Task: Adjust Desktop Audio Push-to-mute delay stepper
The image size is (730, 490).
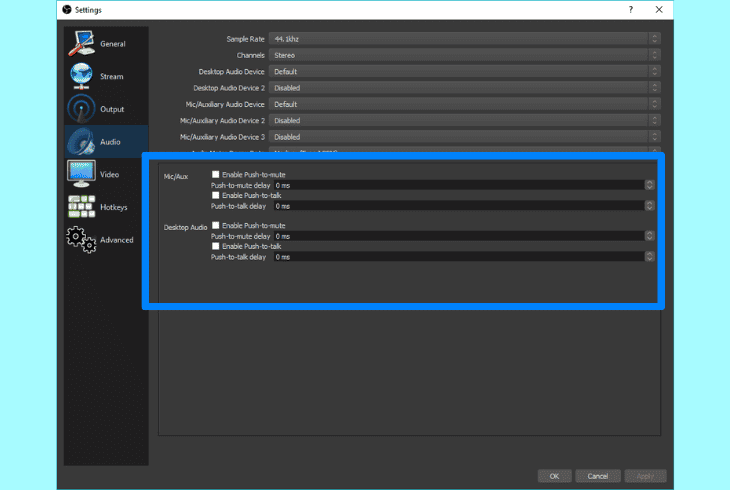Action: coord(649,236)
